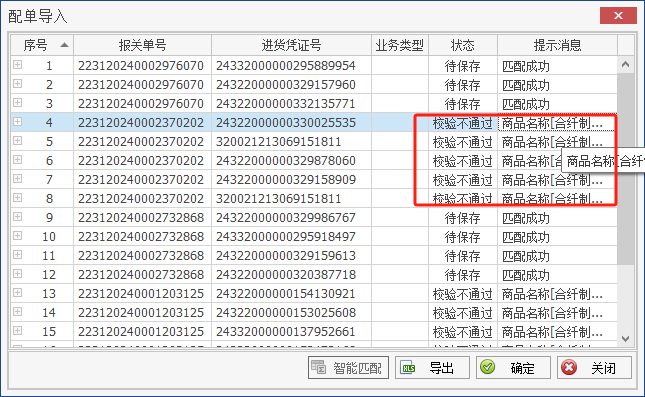Select cell 243220000153025608

[x=291, y=313]
